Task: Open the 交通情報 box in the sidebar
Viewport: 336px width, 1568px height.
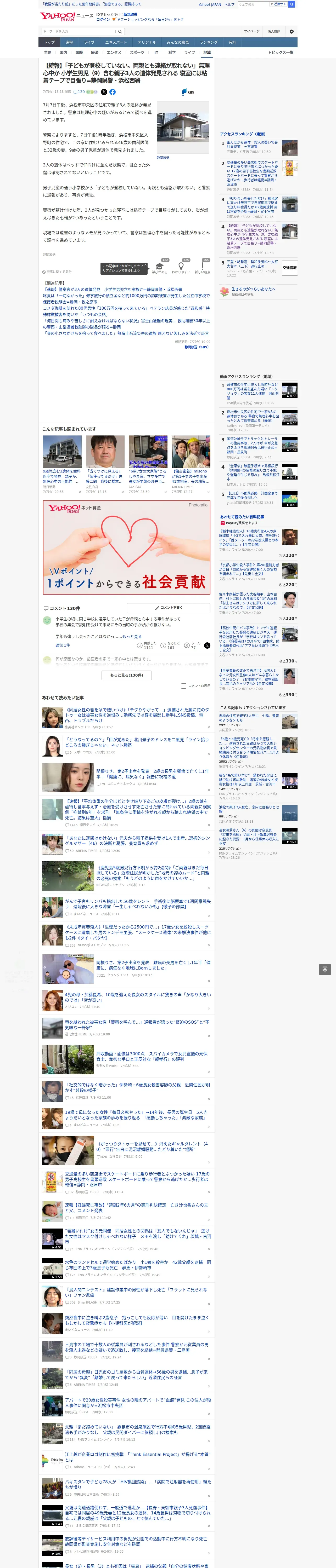Action: coord(290,268)
